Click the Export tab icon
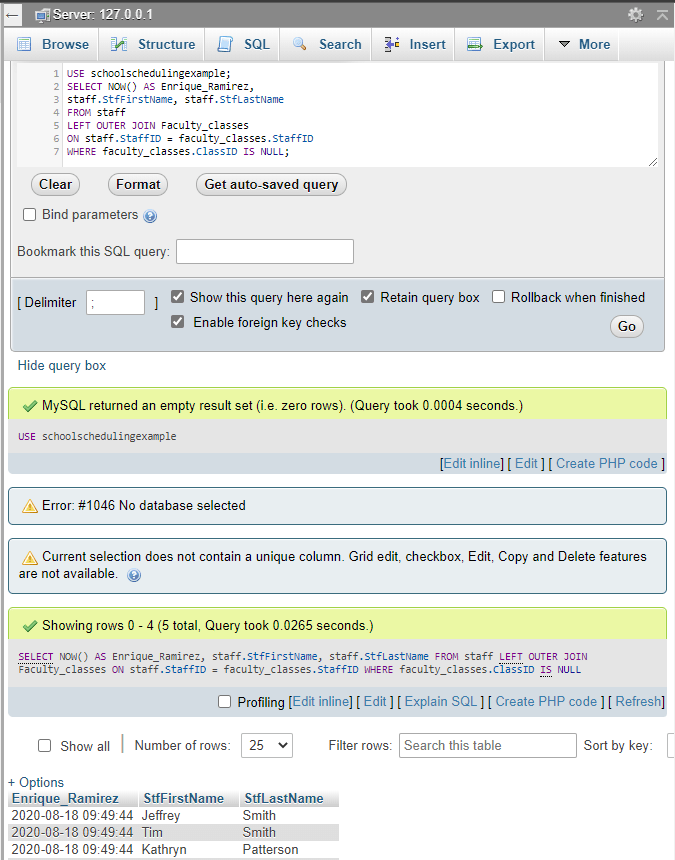 click(475, 44)
